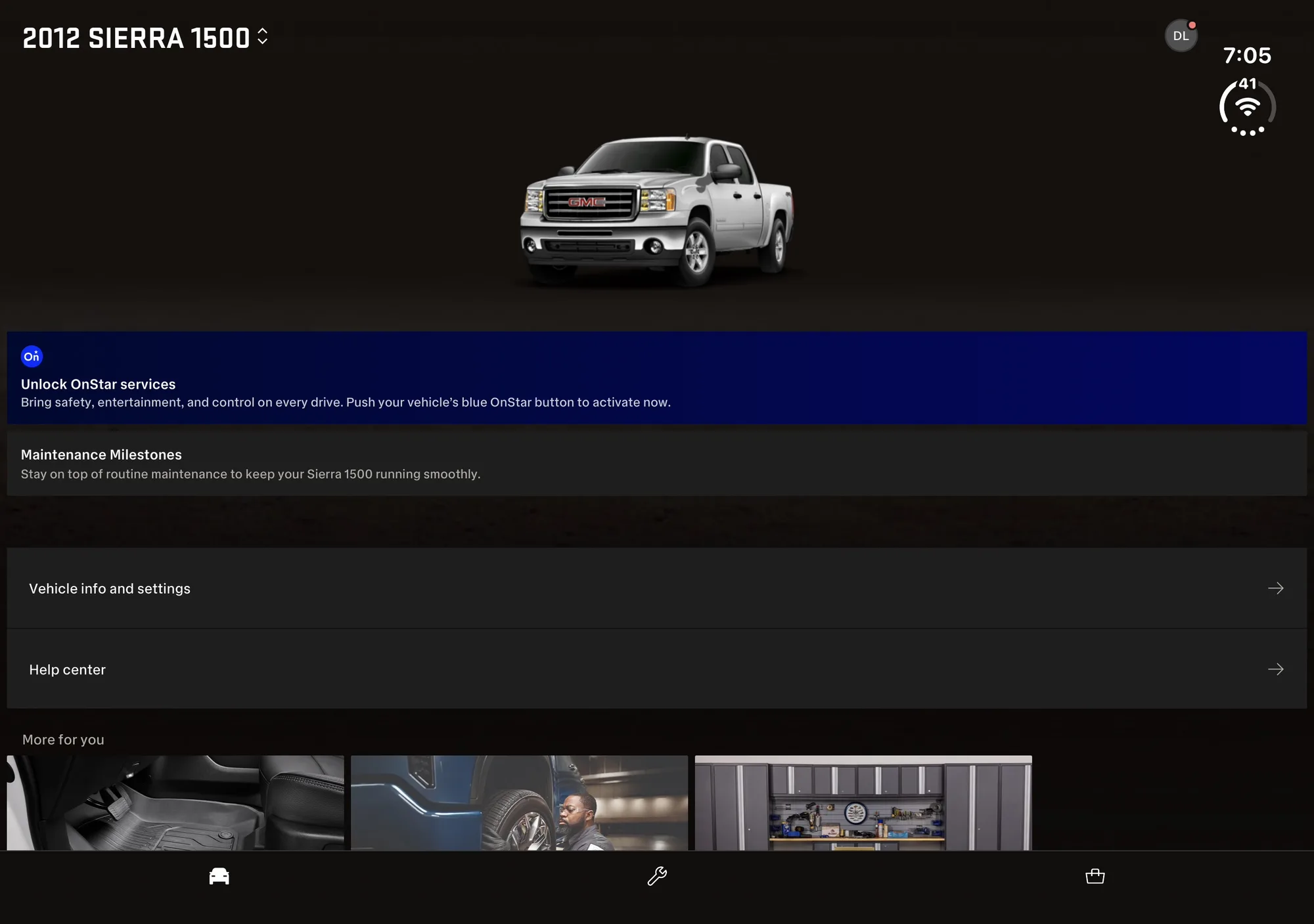Click the More for you heading
Viewport: 1314px width, 924px height.
pyautogui.click(x=63, y=739)
